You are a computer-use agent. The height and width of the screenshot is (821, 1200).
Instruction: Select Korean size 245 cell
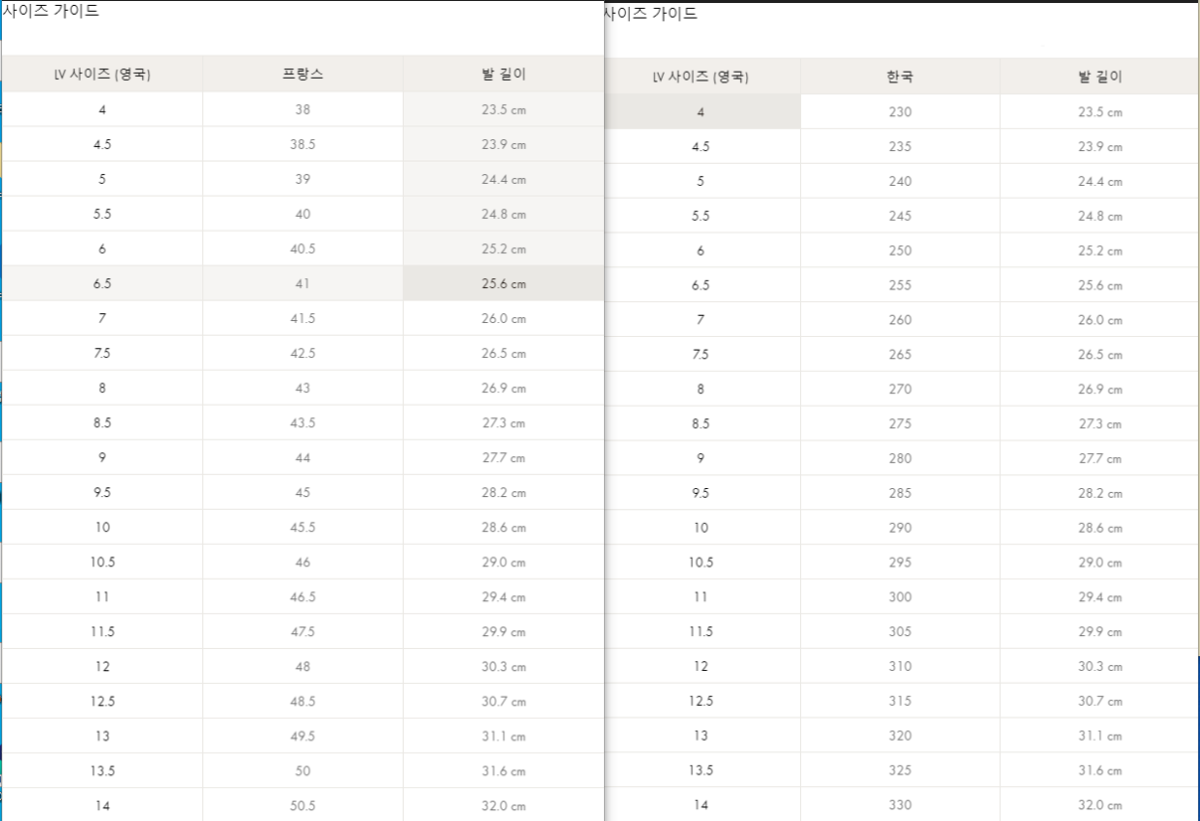900,216
